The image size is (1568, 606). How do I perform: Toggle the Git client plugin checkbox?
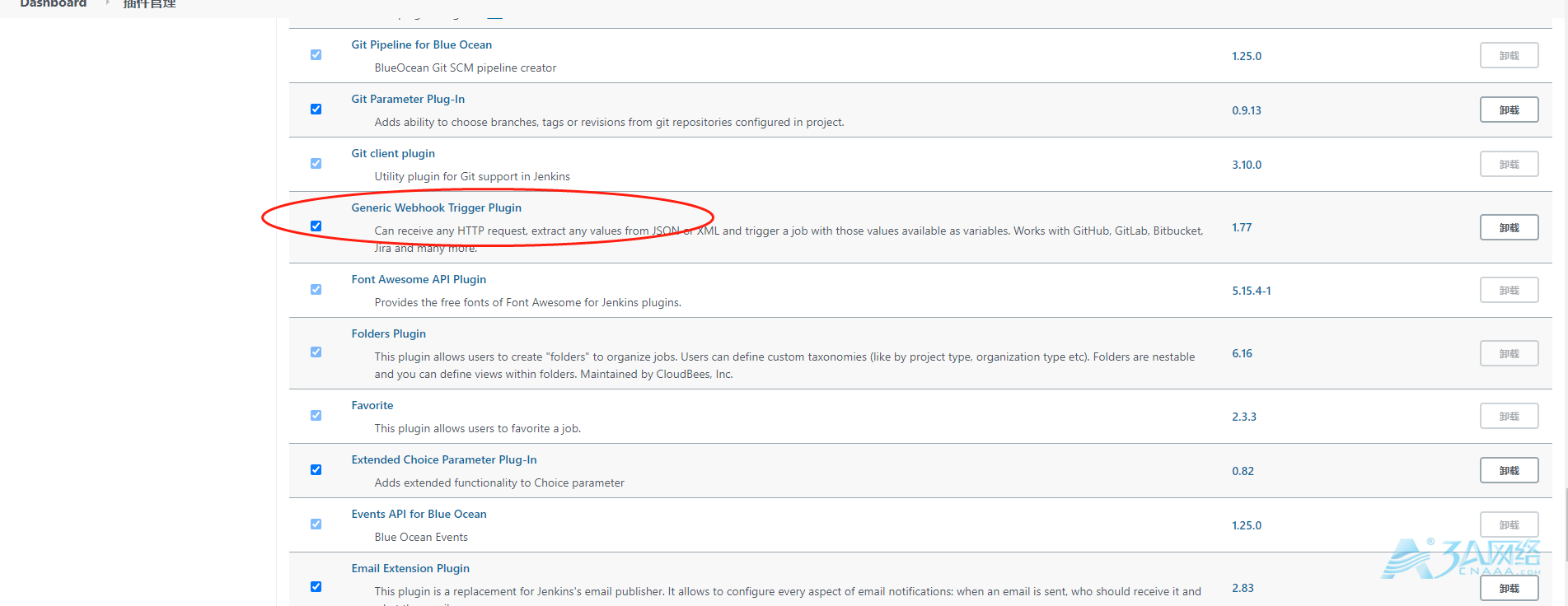pyautogui.click(x=316, y=164)
